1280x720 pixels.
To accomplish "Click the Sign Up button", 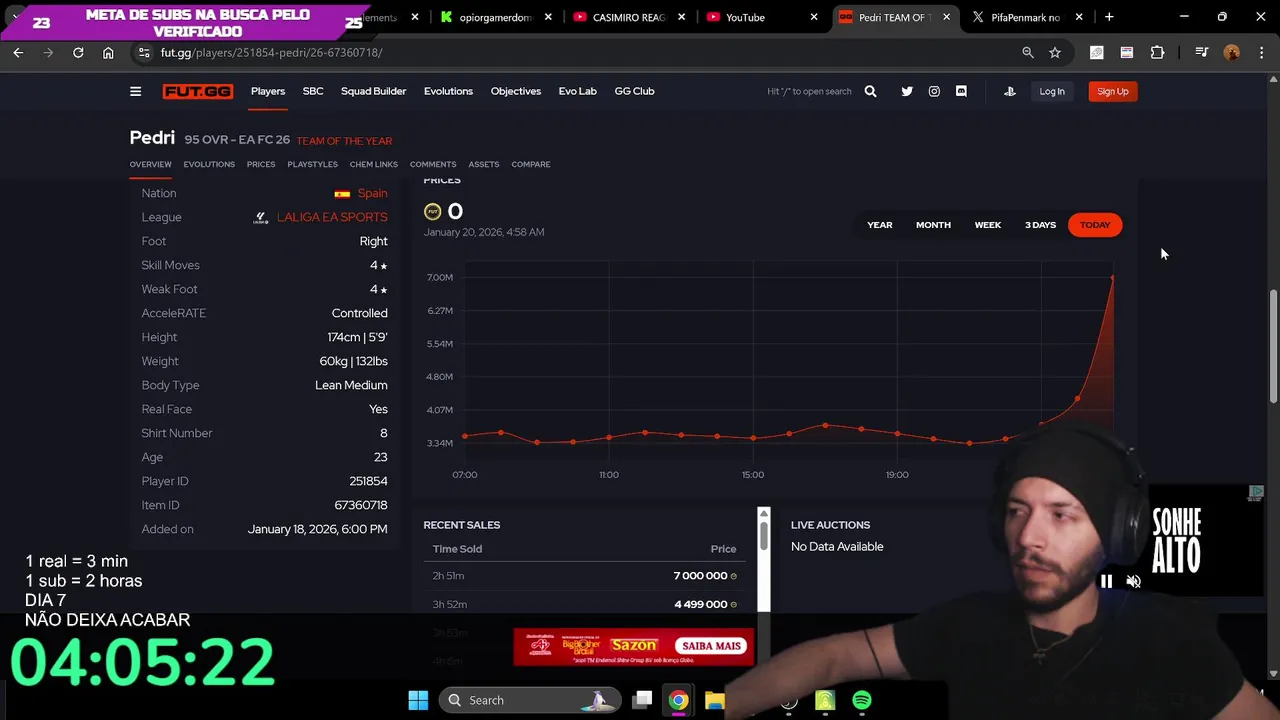I will click(x=1112, y=91).
